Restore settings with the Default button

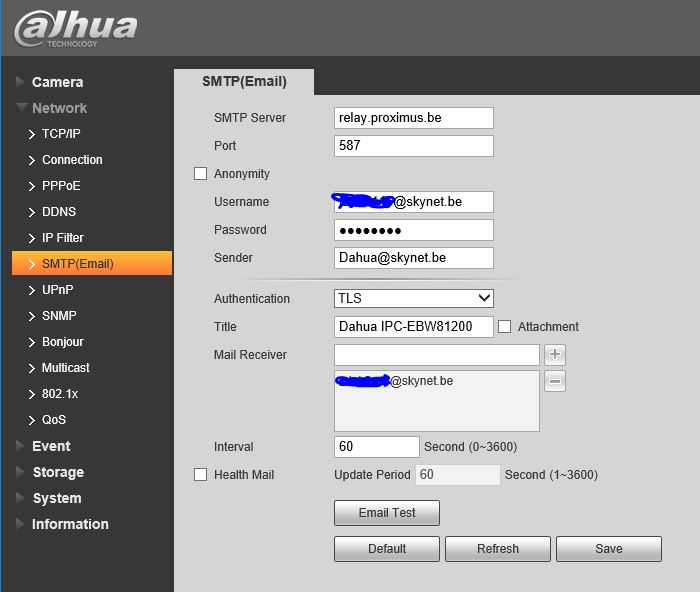pos(386,549)
